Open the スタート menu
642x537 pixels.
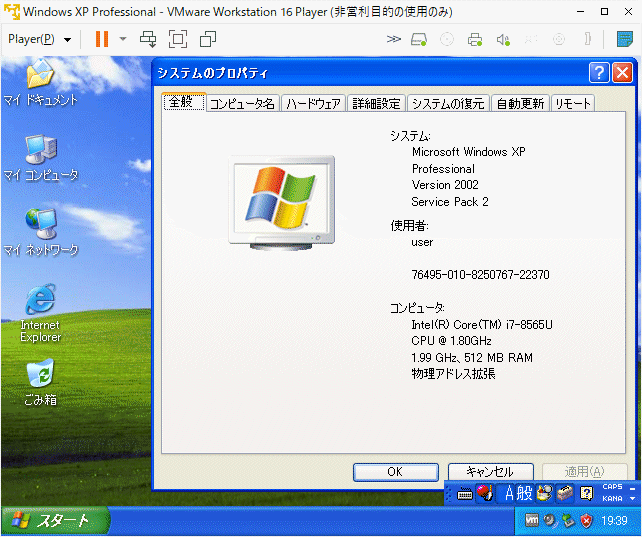coord(54,521)
